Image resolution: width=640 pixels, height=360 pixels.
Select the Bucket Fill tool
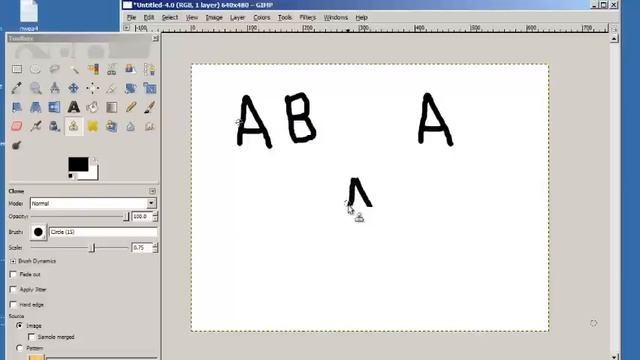click(93, 107)
